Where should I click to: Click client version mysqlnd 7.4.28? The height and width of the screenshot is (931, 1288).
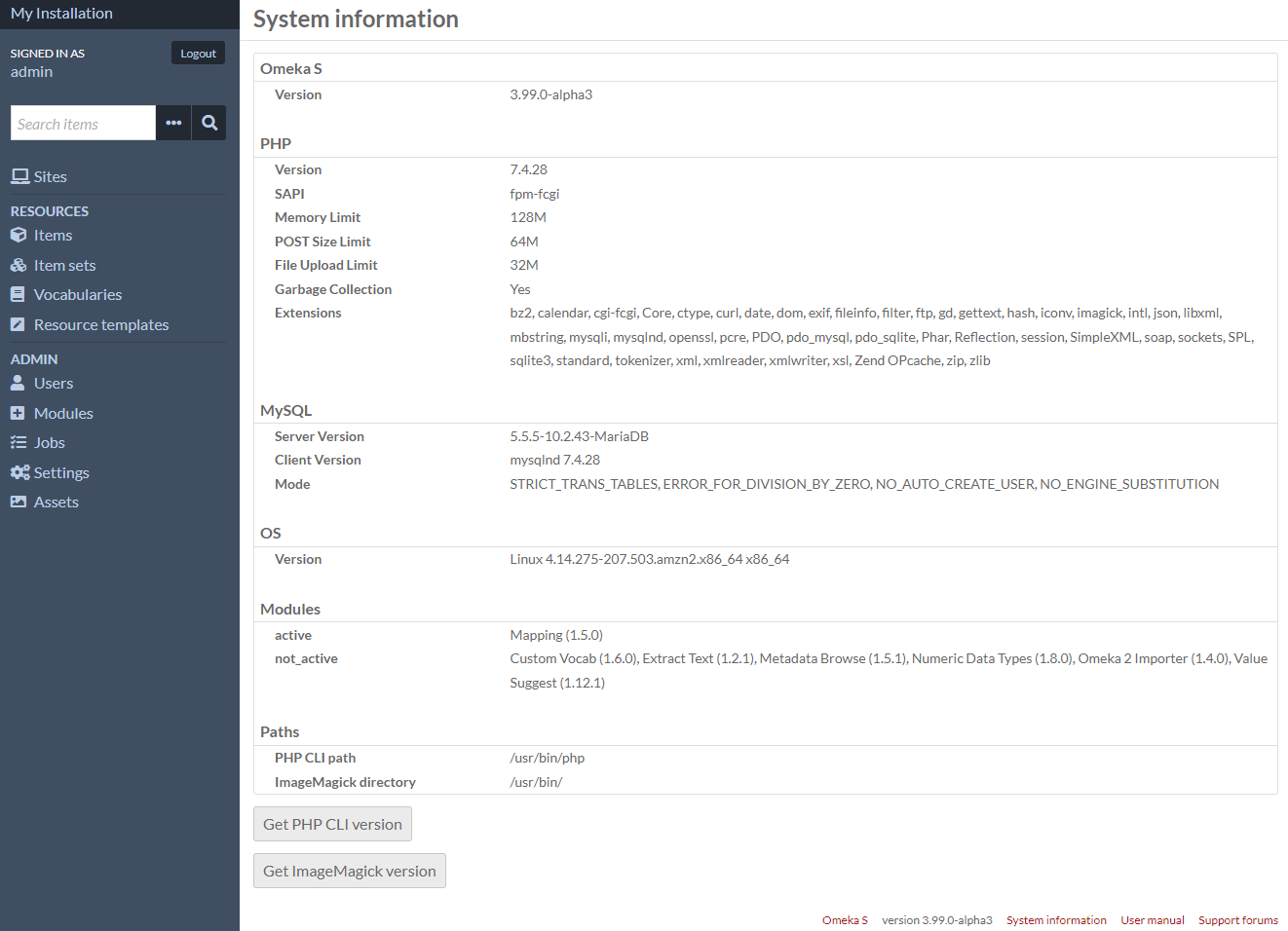click(554, 460)
